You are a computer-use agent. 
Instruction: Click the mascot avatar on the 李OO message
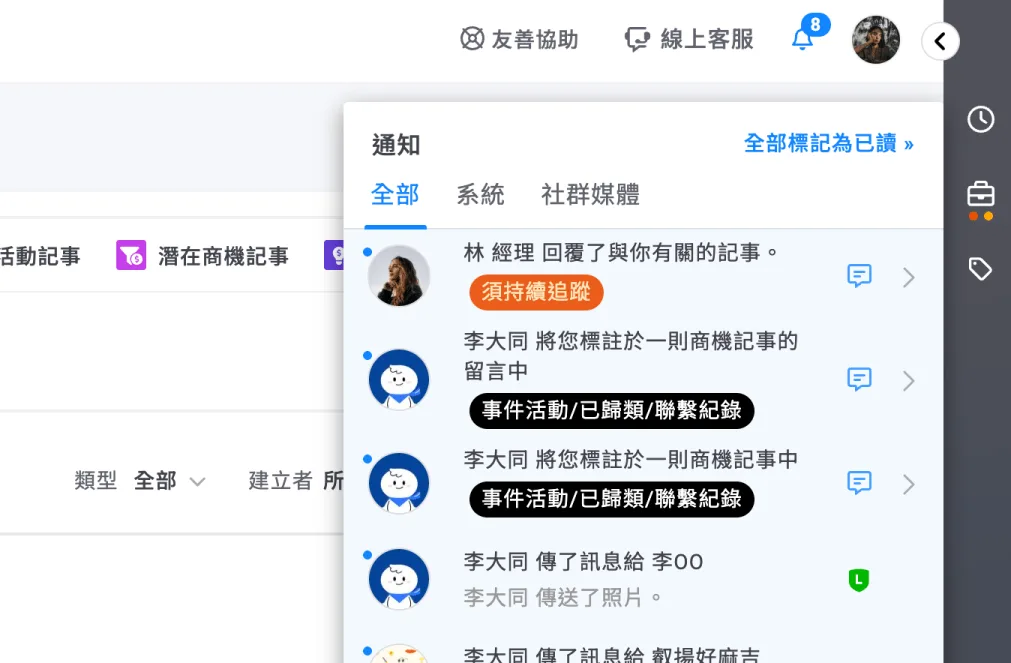399,579
